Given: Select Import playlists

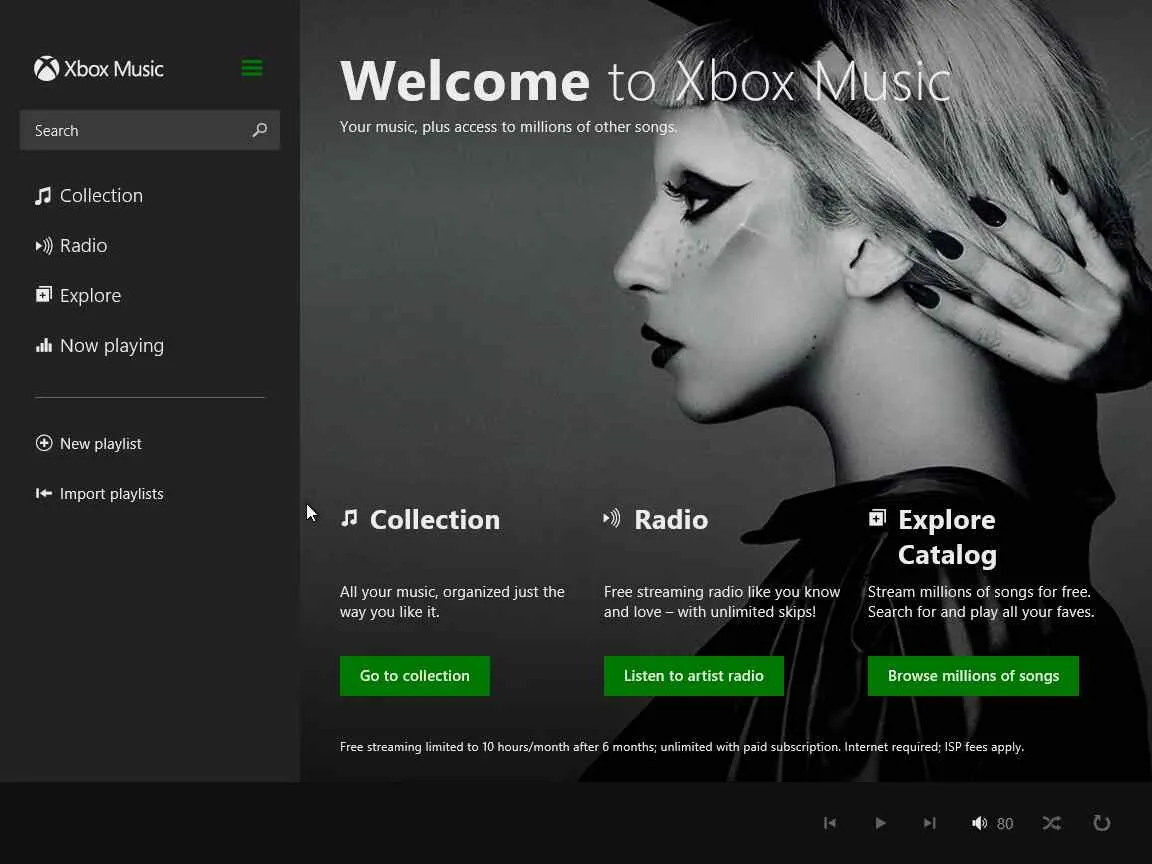Looking at the screenshot, I should (112, 494).
